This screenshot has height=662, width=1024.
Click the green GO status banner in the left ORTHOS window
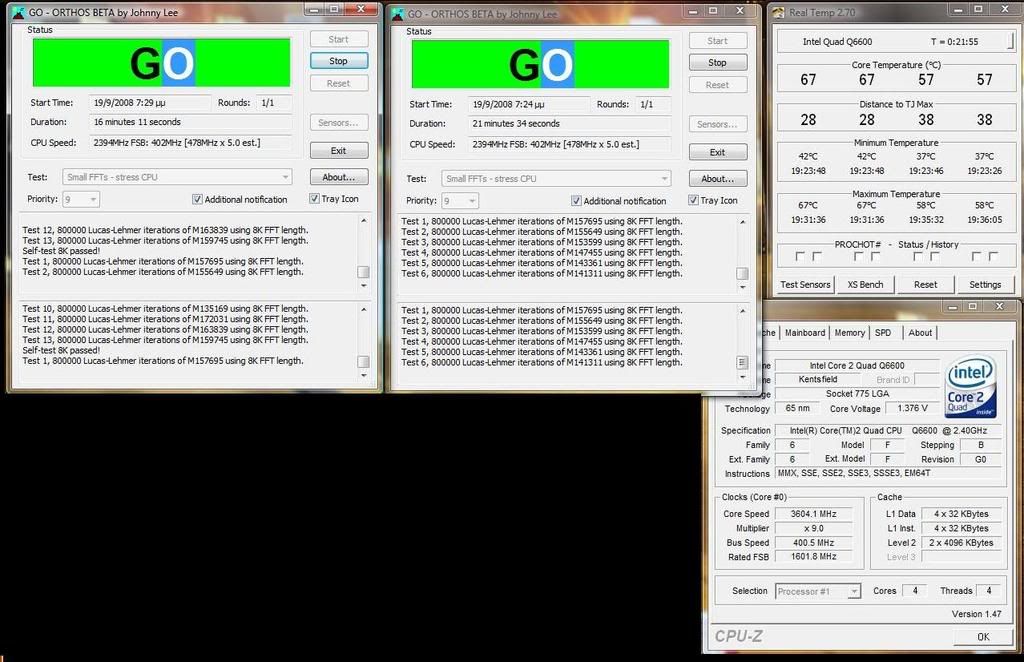pos(161,63)
